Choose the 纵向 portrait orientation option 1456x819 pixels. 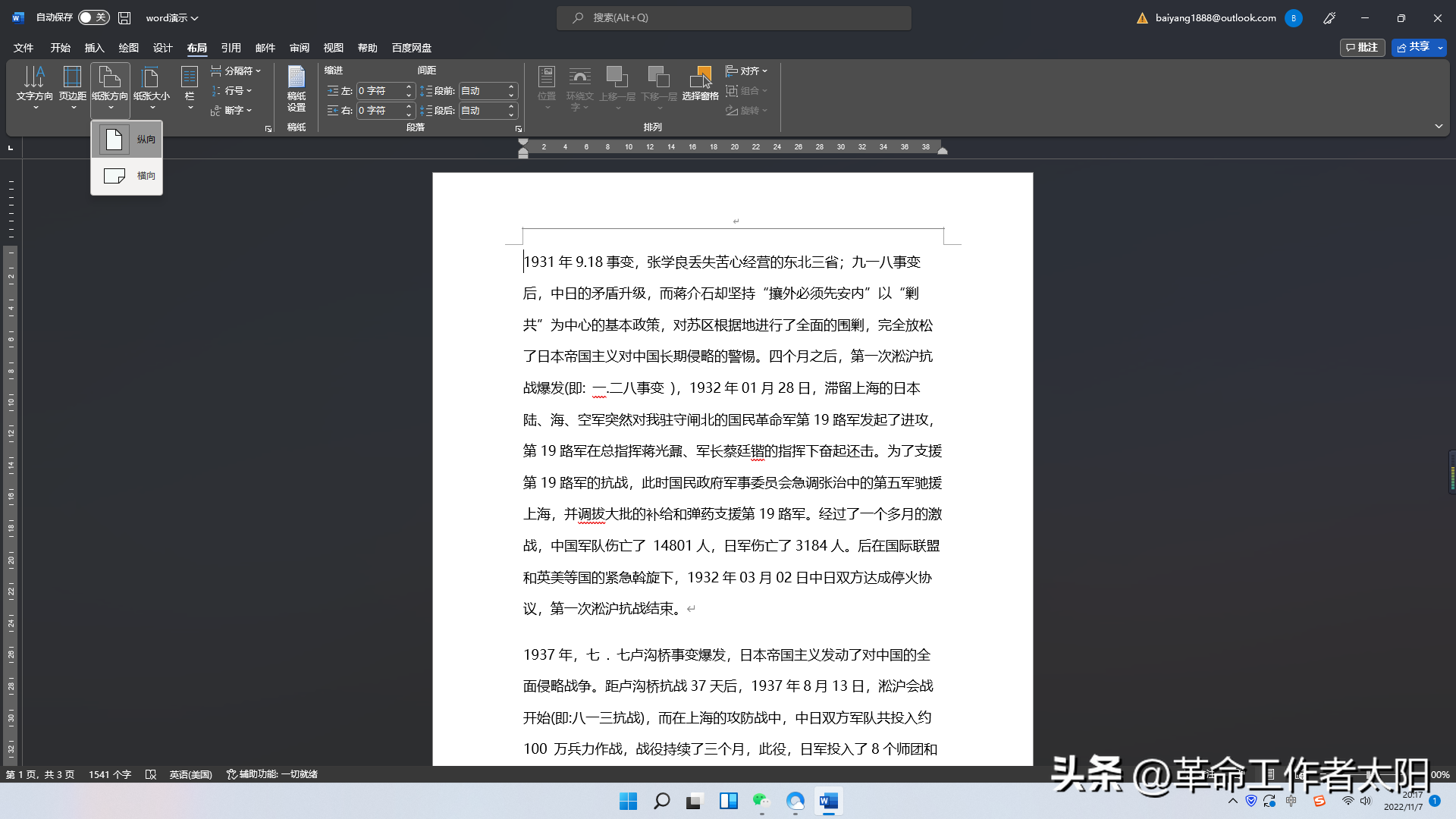[127, 140]
